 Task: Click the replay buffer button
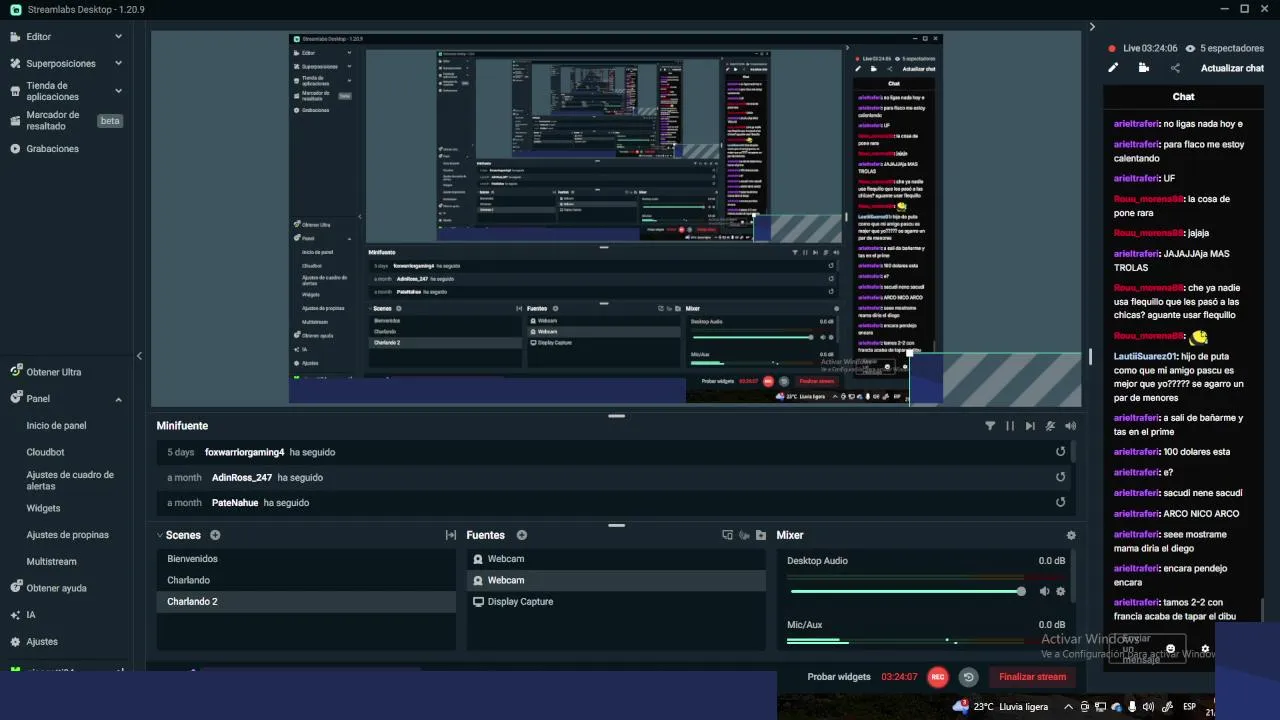[968, 677]
